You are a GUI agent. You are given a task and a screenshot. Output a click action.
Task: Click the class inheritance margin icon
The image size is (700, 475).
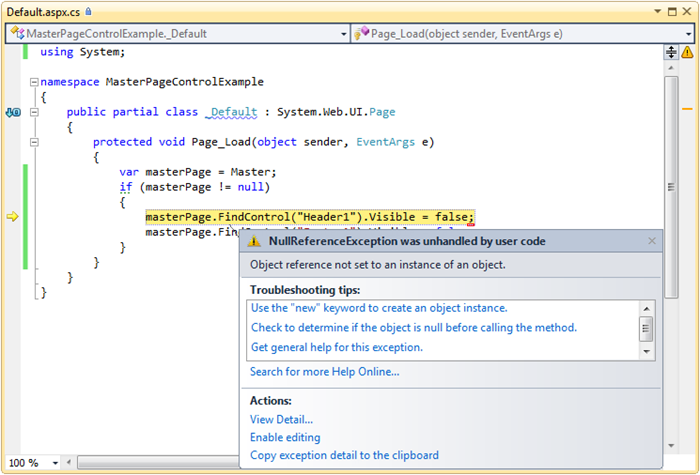point(13,112)
